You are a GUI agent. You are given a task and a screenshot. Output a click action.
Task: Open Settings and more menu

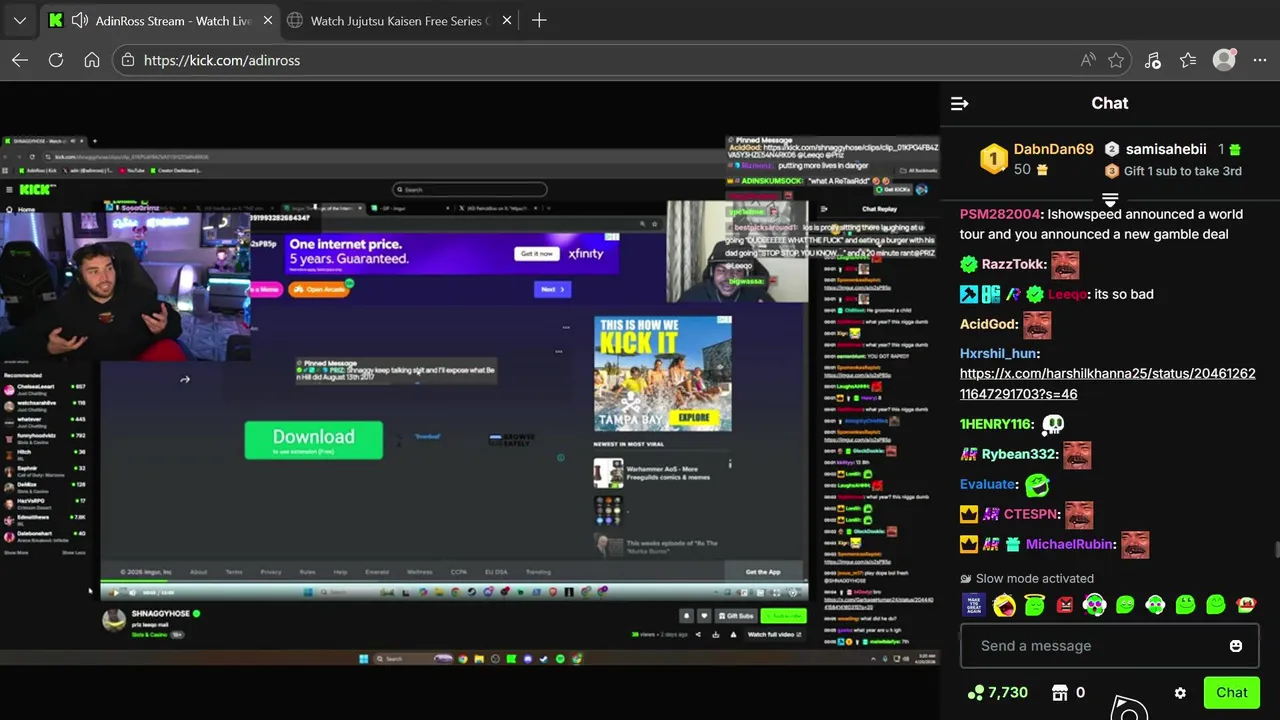(1259, 60)
